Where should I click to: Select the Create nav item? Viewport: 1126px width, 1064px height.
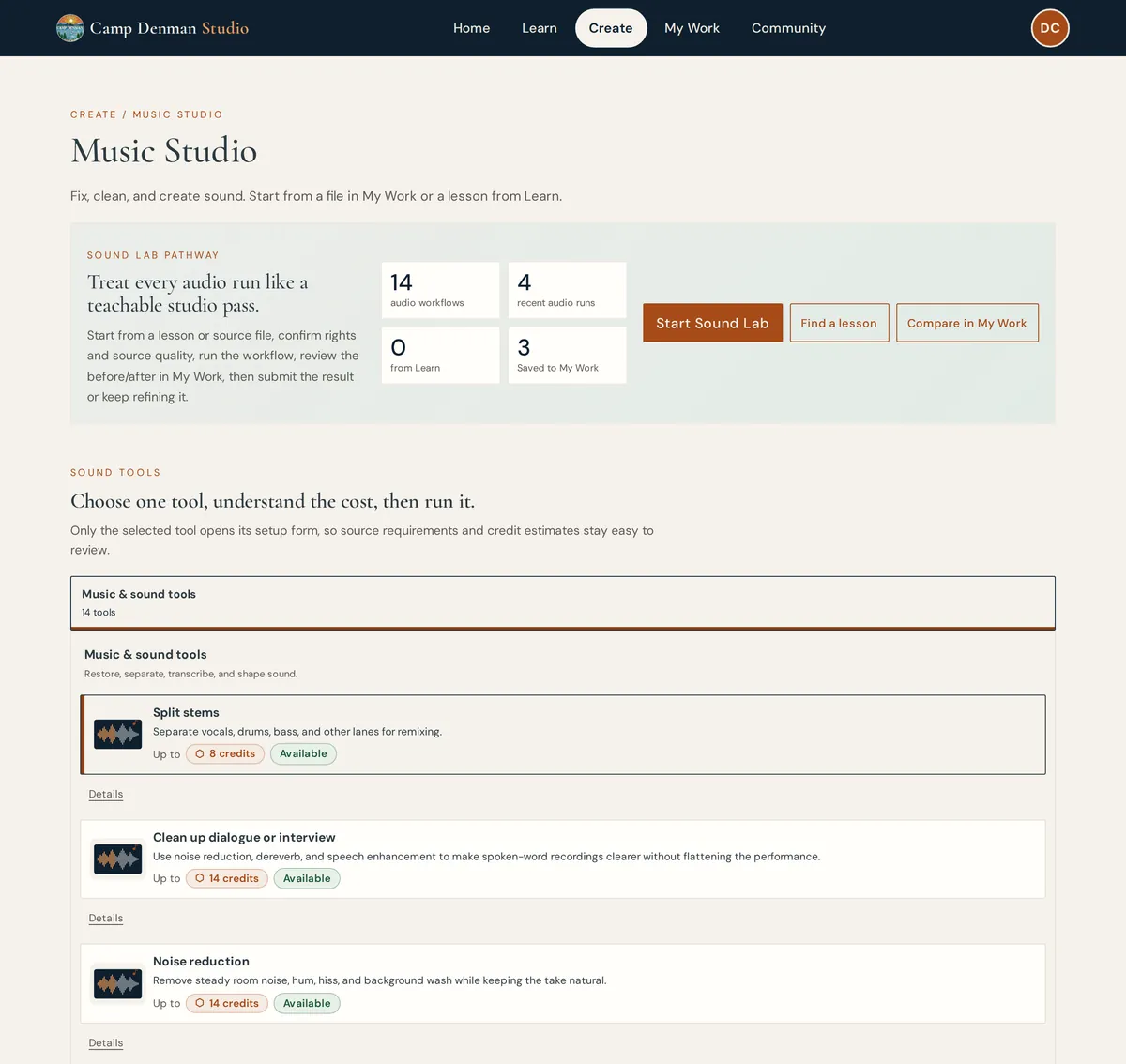pos(611,28)
